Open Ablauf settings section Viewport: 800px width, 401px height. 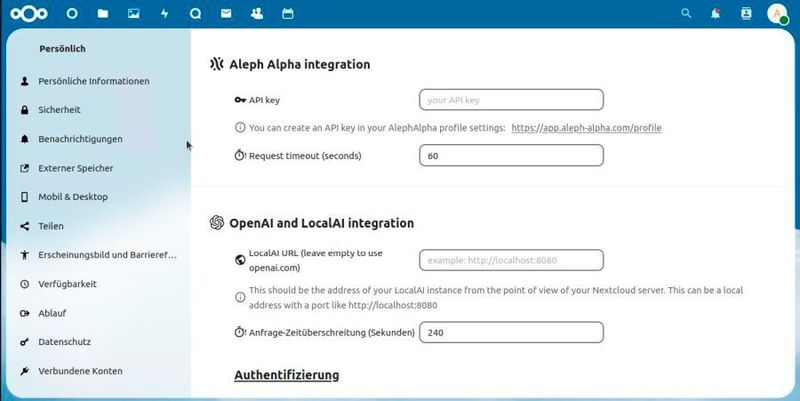52,313
